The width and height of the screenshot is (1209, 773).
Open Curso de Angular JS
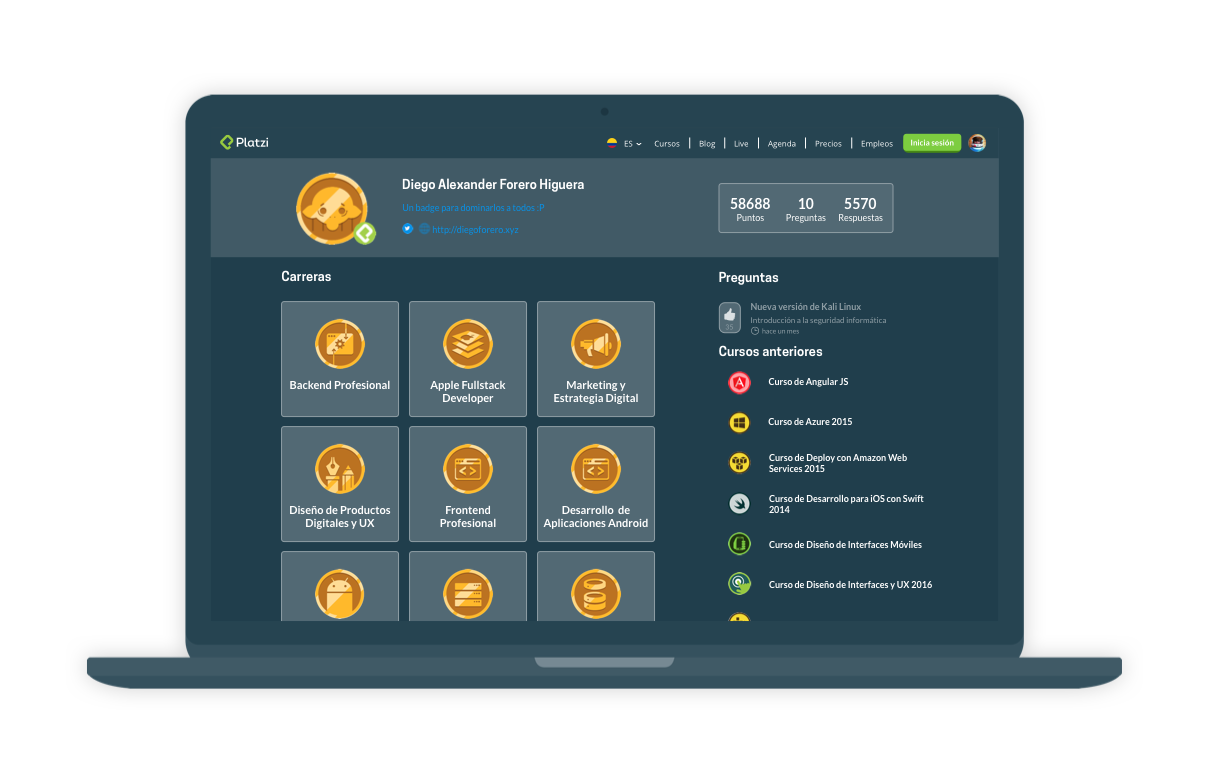pos(808,382)
